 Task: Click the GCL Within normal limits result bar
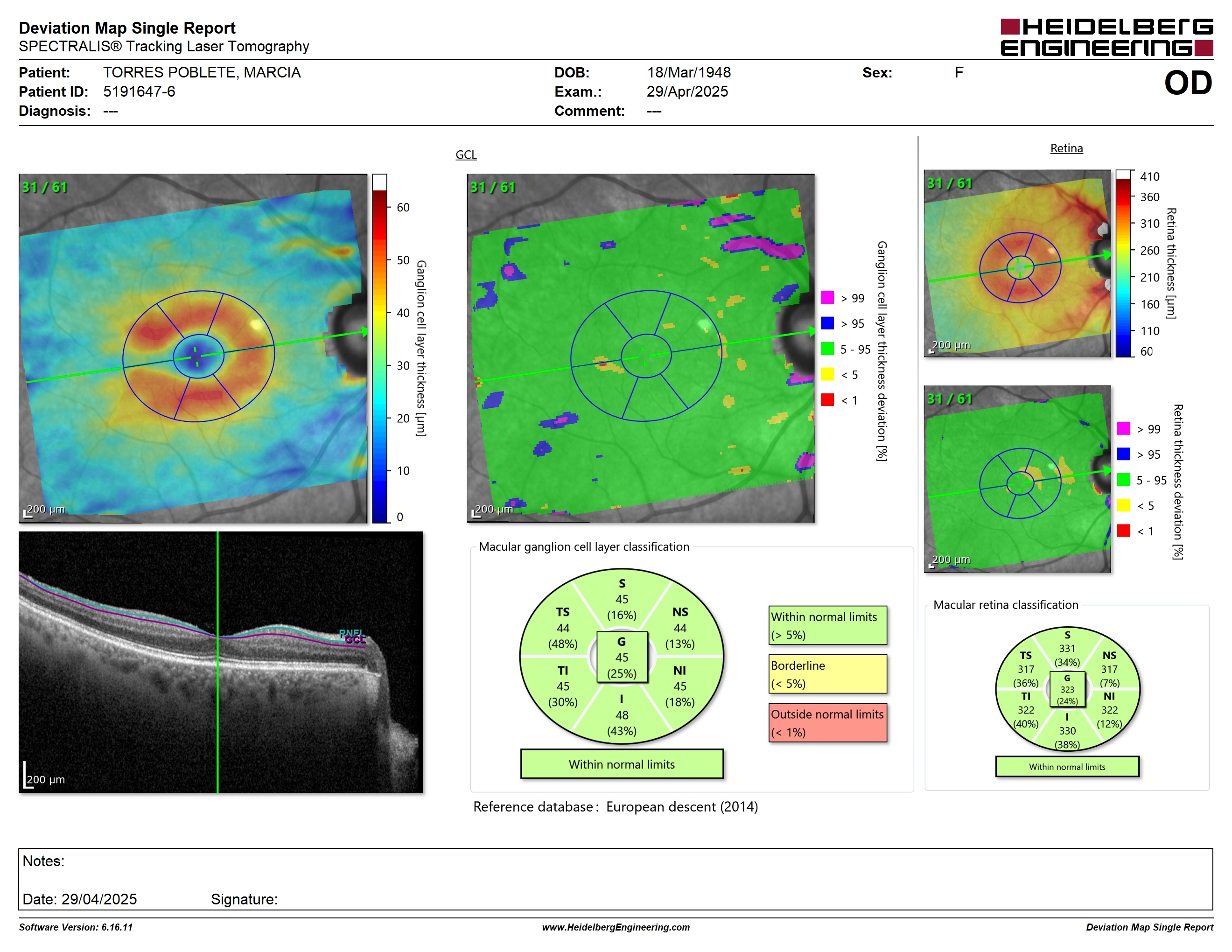coord(622,763)
